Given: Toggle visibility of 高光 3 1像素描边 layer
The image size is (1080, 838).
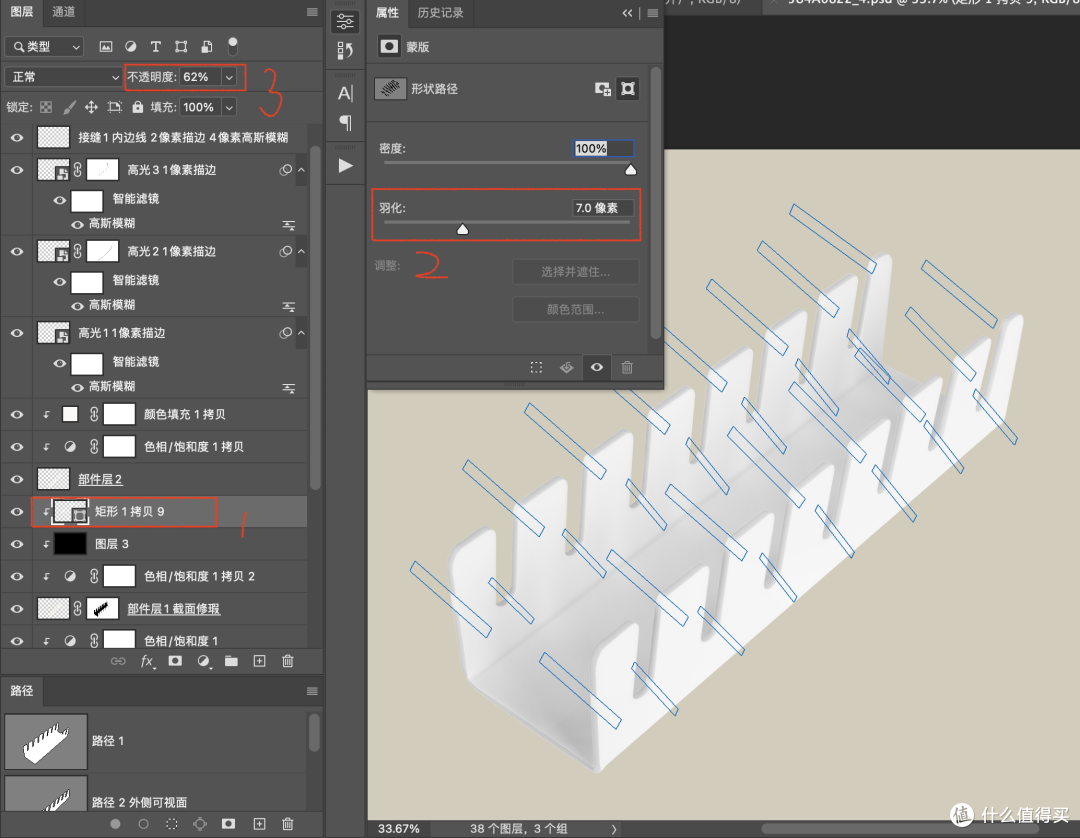Looking at the screenshot, I should [x=17, y=170].
